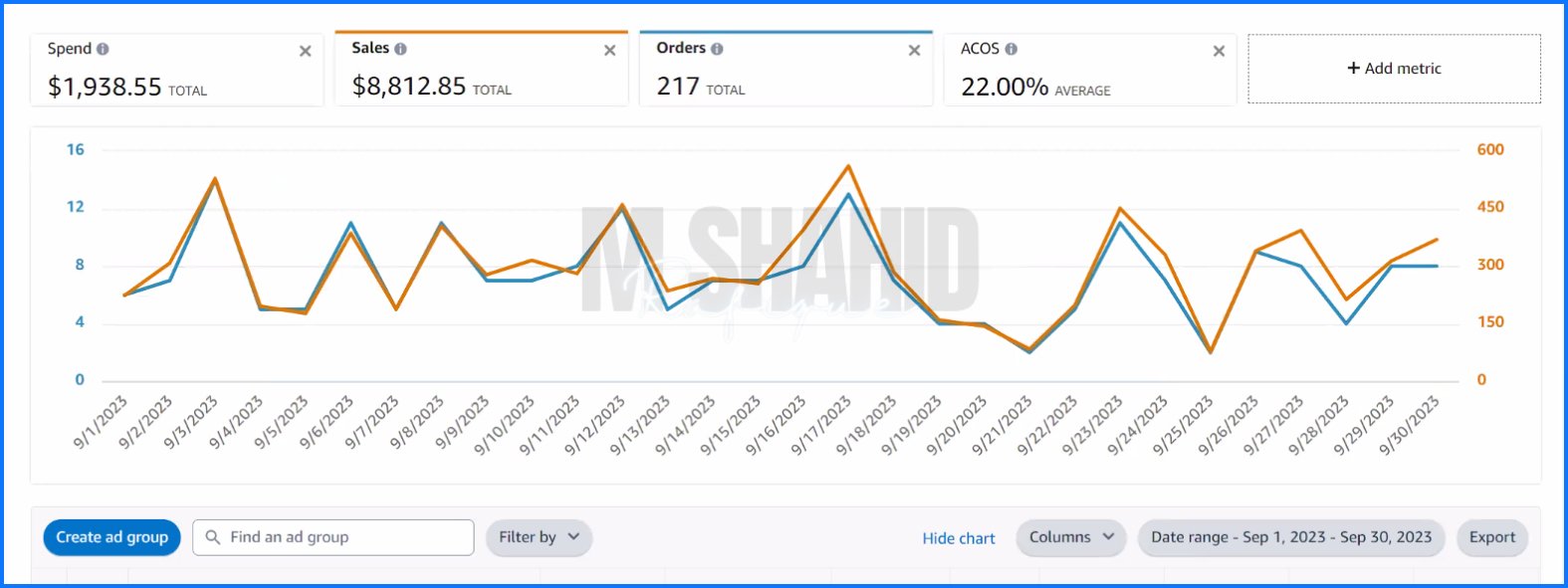Viewport: 1568px width, 588px height.
Task: Click the 217 orders total
Action: point(678,87)
